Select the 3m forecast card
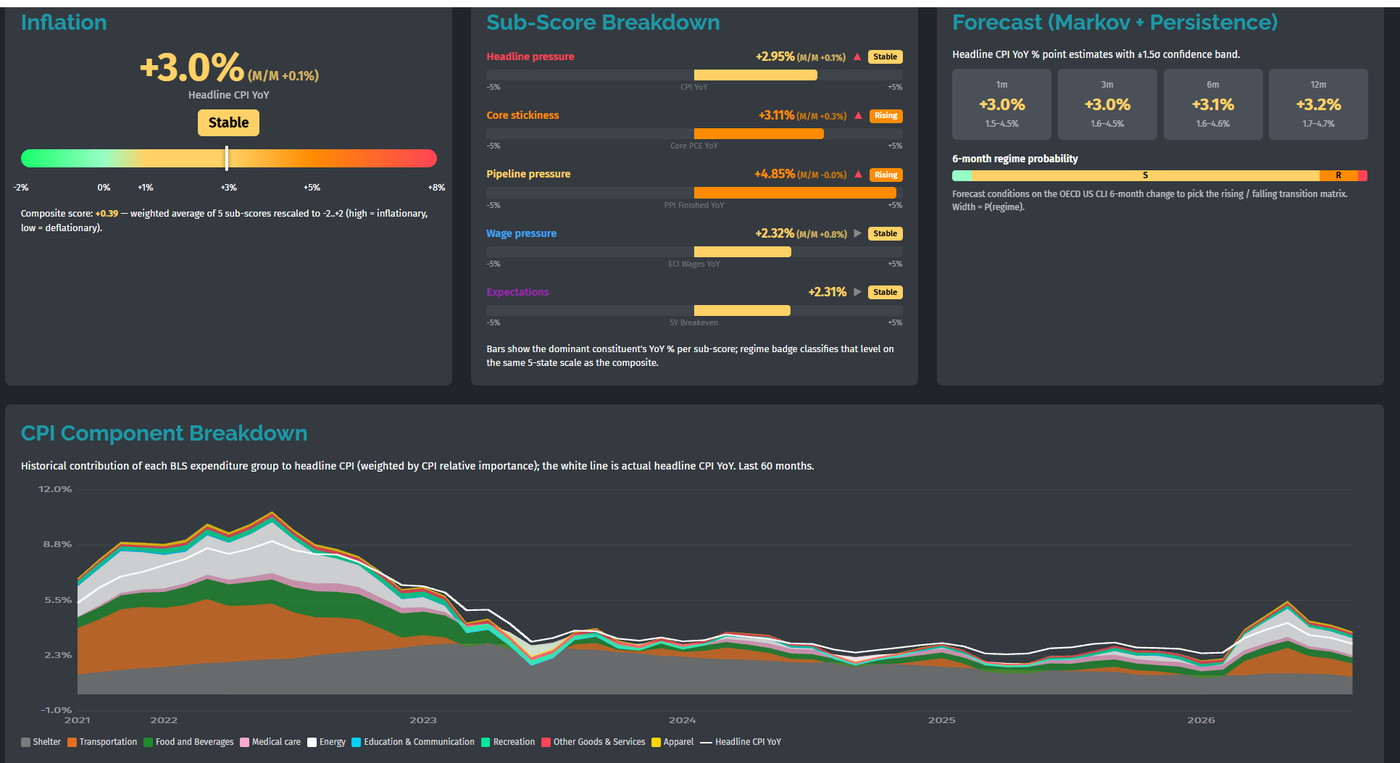 click(1107, 104)
